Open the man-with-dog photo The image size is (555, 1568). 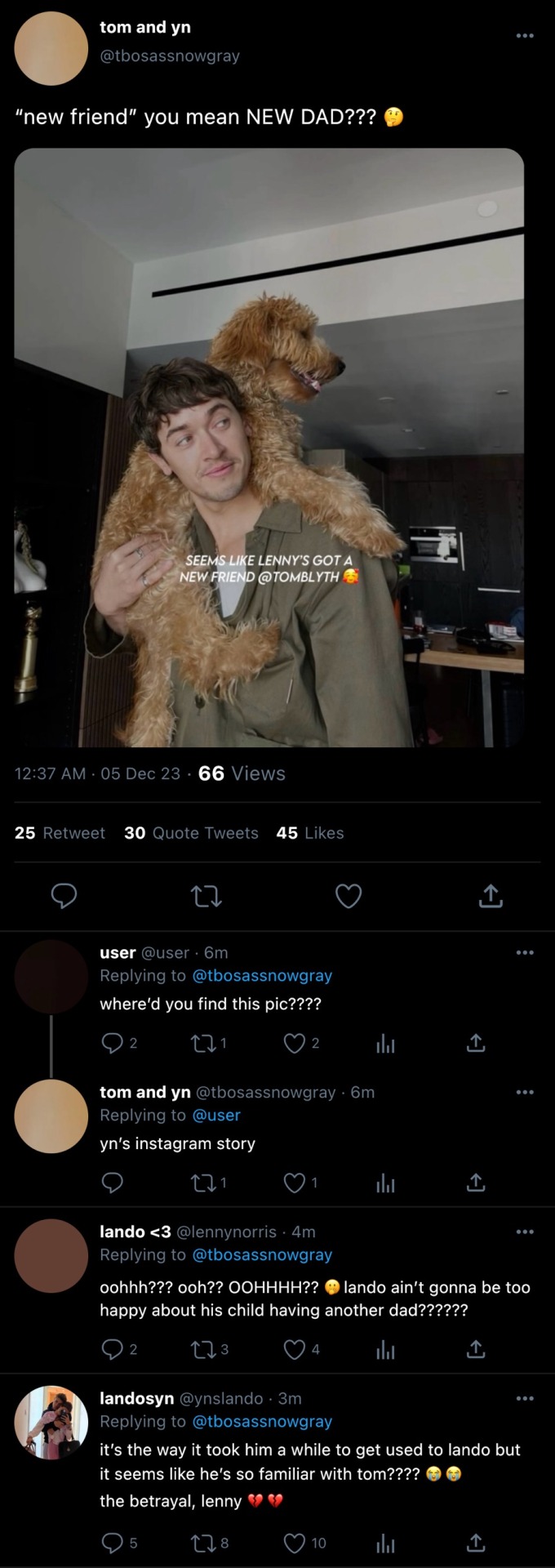(269, 448)
